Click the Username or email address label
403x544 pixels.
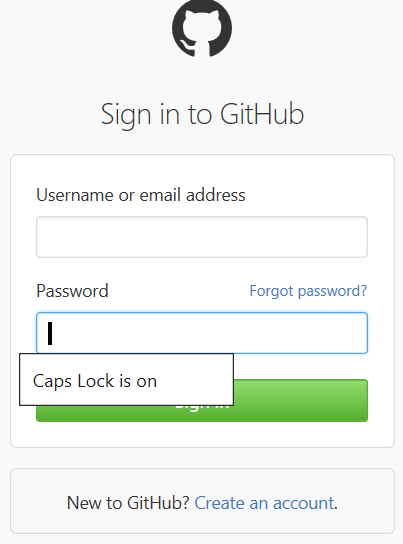[141, 195]
